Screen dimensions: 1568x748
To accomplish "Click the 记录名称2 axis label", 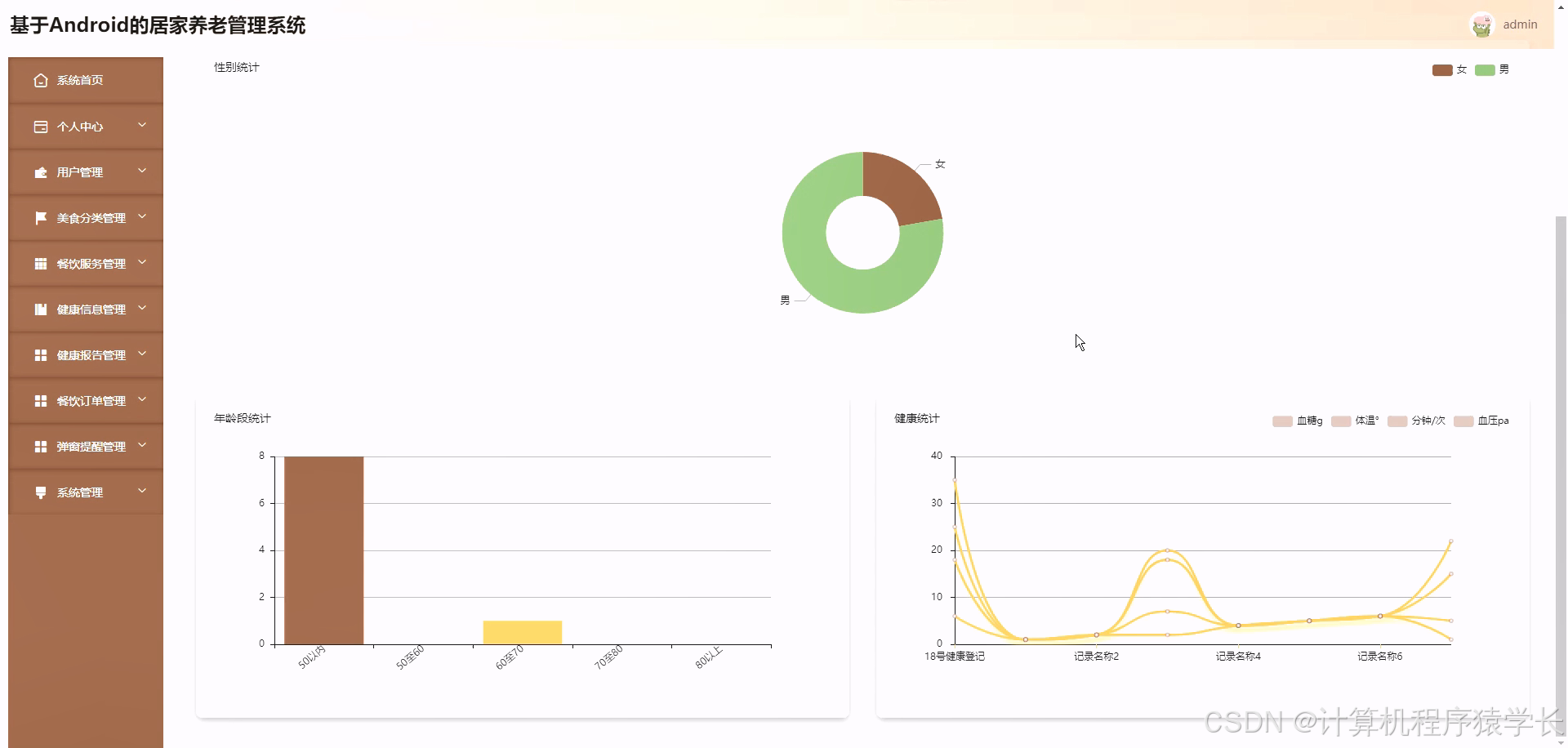I will 1097,657.
